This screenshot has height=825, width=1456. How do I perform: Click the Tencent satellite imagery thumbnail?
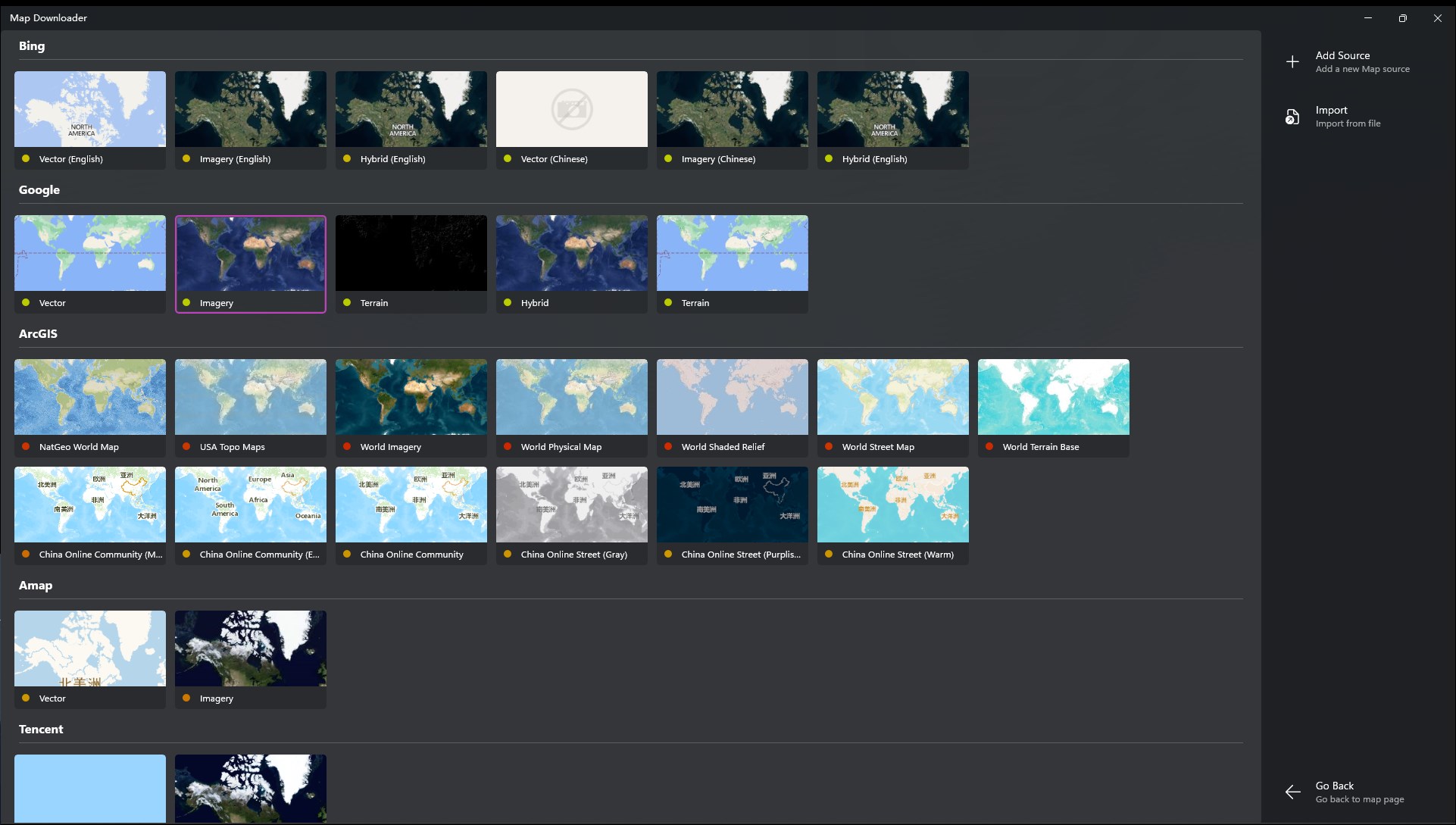click(250, 788)
